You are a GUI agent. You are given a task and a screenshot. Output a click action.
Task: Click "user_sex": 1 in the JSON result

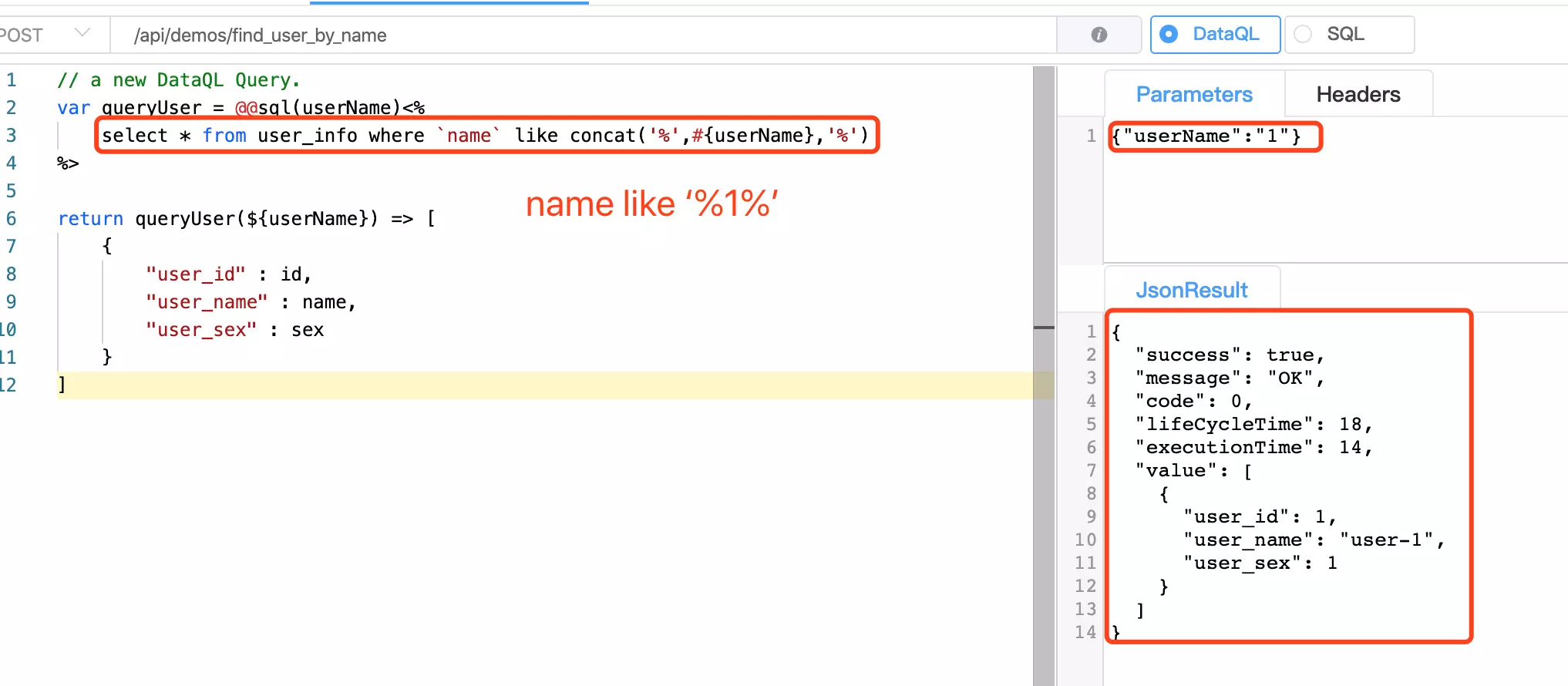[1260, 563]
